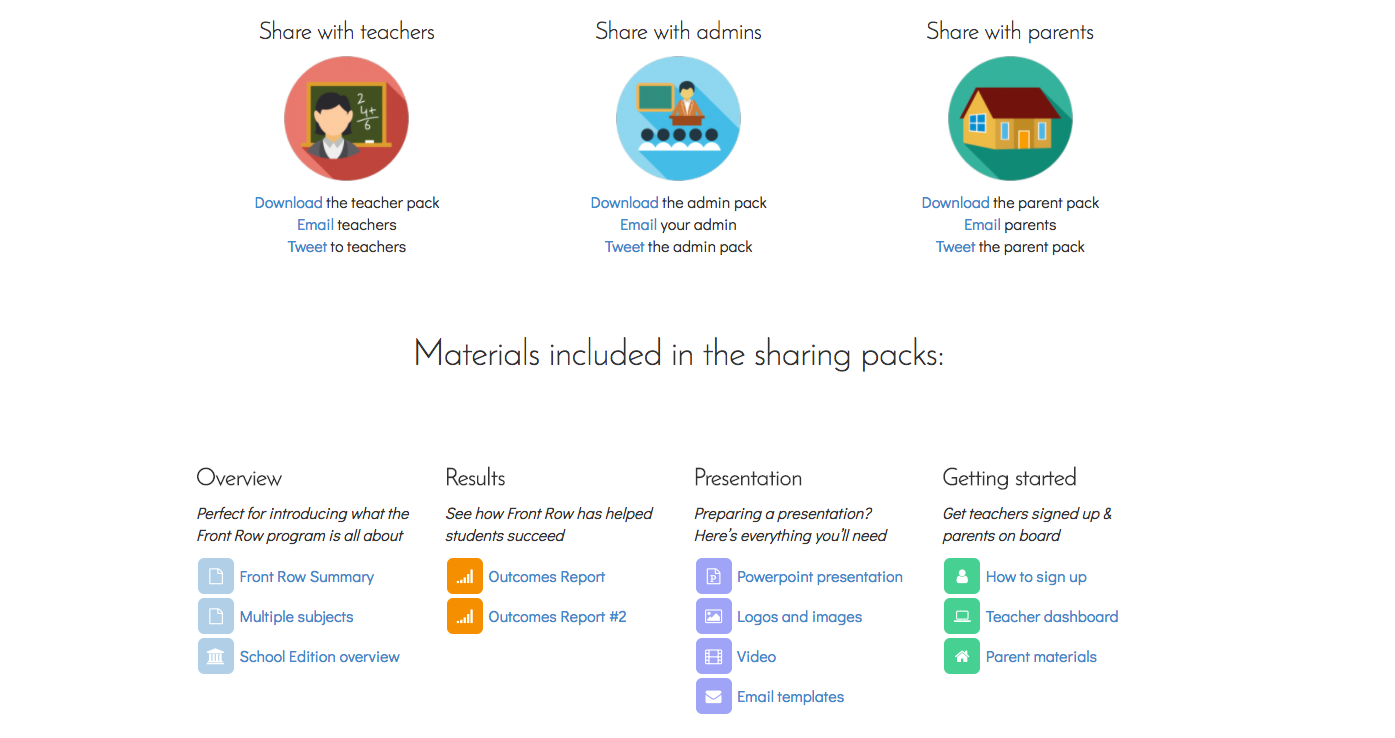This screenshot has height=738, width=1395.
Task: Click the admin lecture circle icon
Action: 678,118
